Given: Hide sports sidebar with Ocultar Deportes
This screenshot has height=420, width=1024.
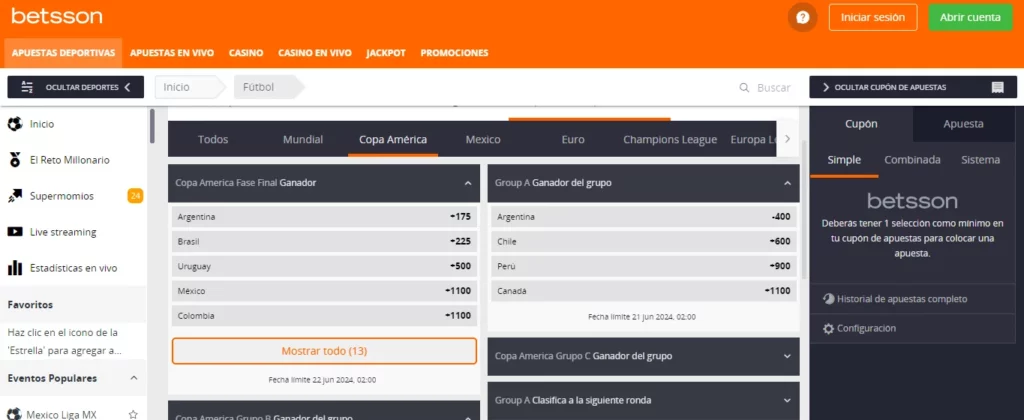Looking at the screenshot, I should [75, 87].
